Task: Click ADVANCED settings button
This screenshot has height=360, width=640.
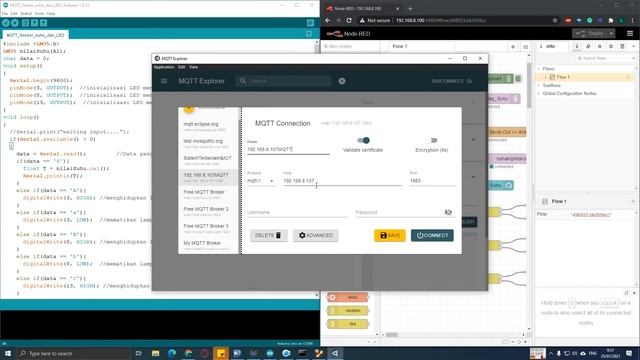Action: point(316,236)
